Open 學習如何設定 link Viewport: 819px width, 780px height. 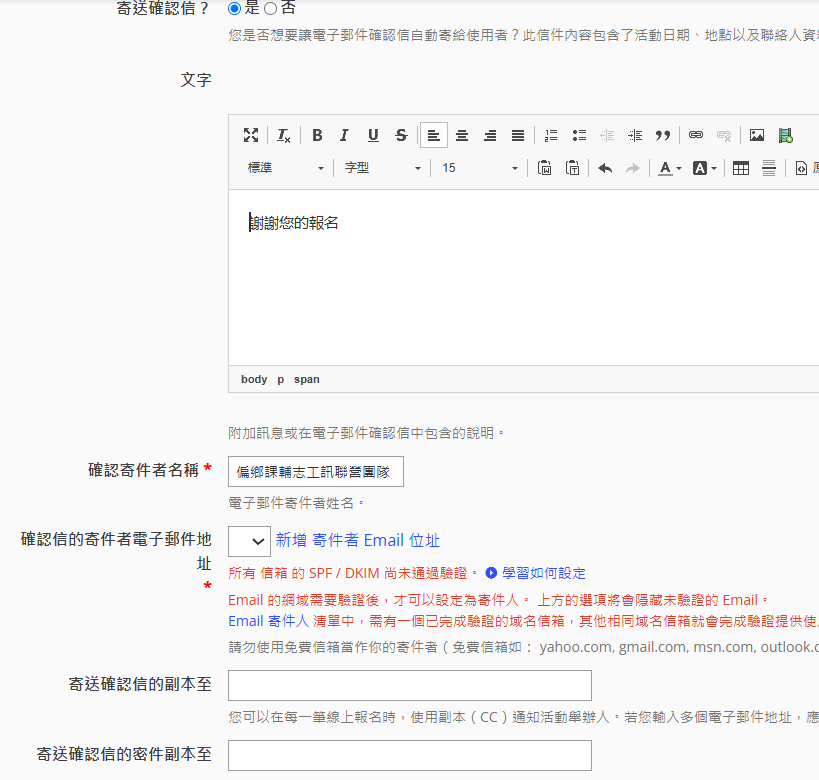pos(544,573)
